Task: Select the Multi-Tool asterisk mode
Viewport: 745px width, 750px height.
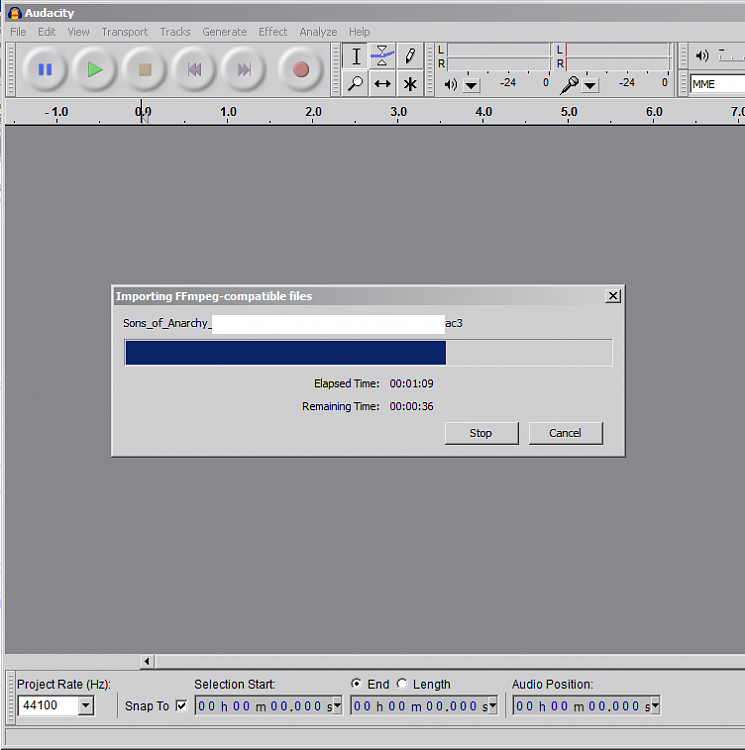Action: coord(409,84)
